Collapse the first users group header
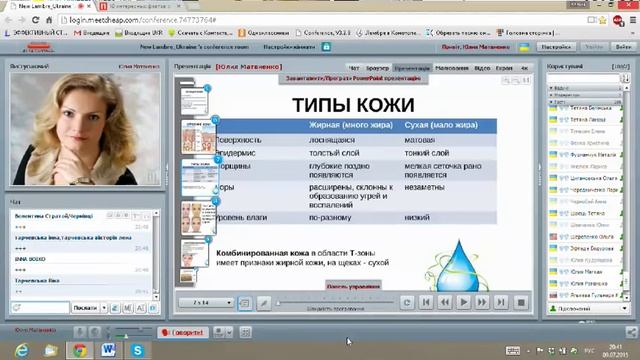This screenshot has width=640, height=360. pos(584,88)
